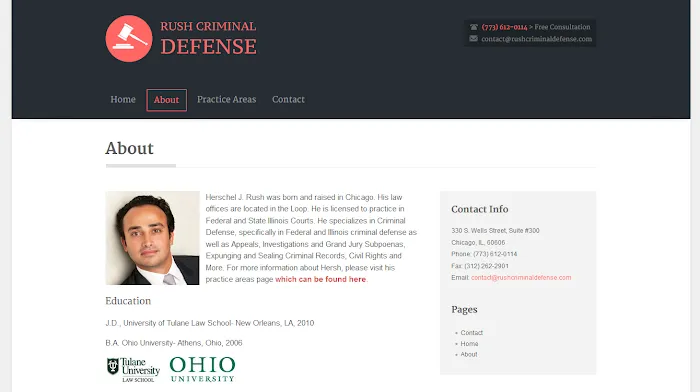Click the sidebar Phone: (773) 612-0114 line
This screenshot has width=700, height=392.
pos(484,254)
